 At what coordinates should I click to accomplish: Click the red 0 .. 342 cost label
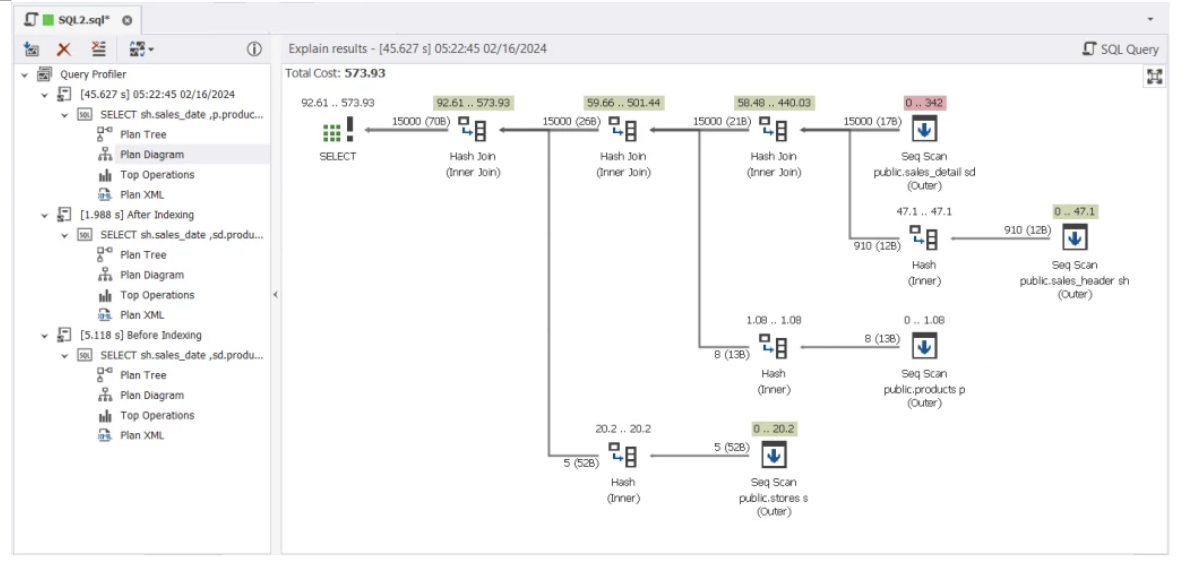point(924,102)
